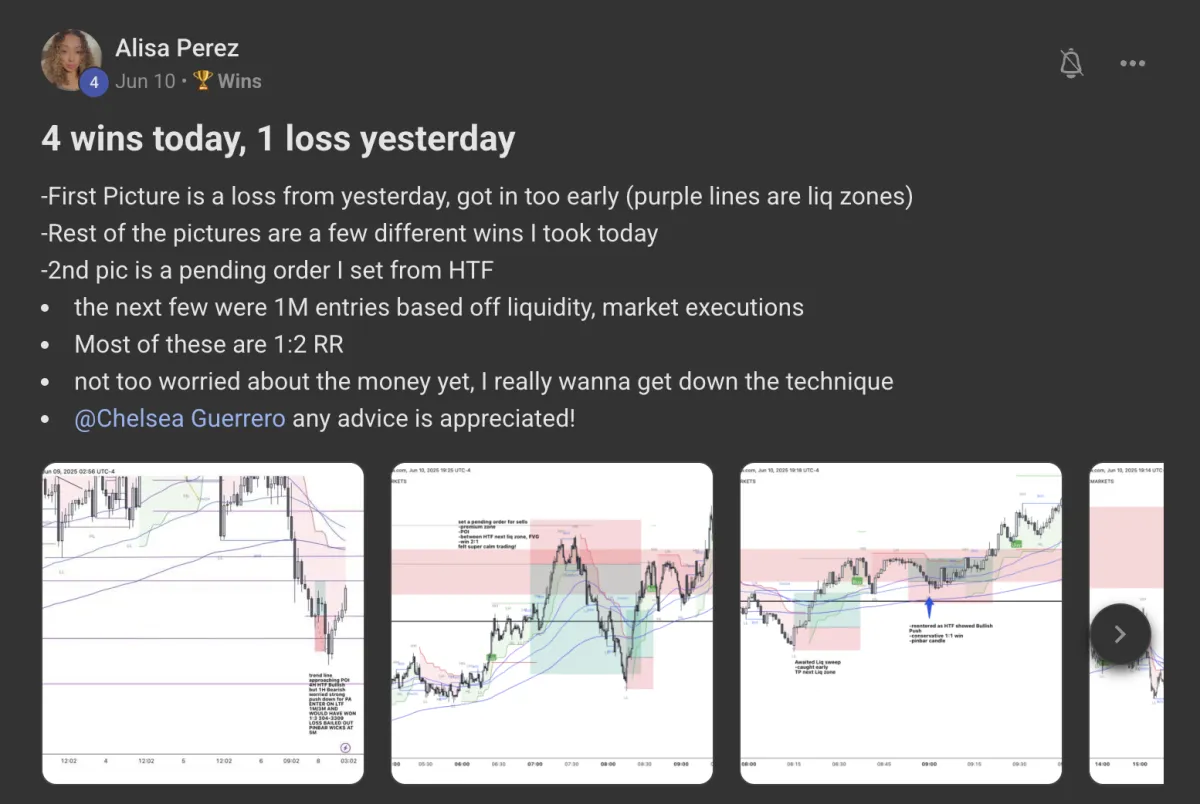1200x804 pixels.
Task: Click the level 4 badge on avatar
Action: point(94,82)
